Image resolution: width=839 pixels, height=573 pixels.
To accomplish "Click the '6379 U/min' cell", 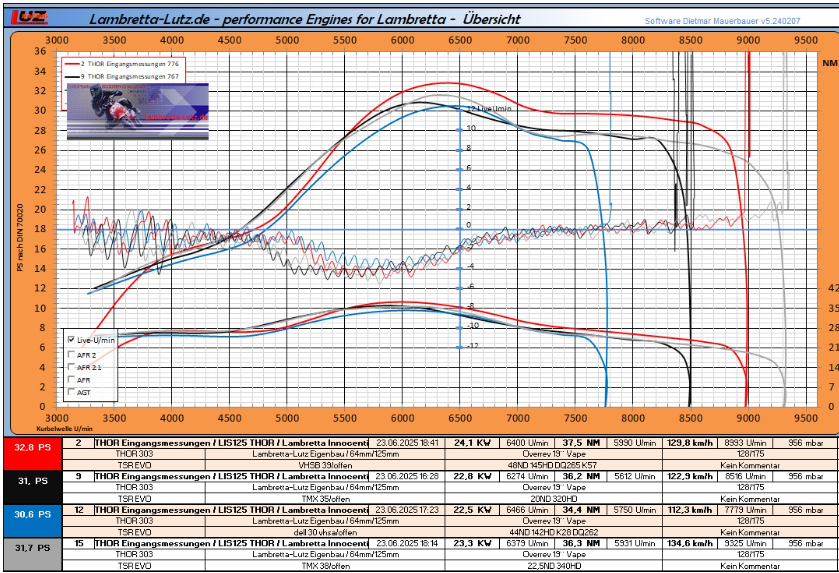I will (x=527, y=543).
